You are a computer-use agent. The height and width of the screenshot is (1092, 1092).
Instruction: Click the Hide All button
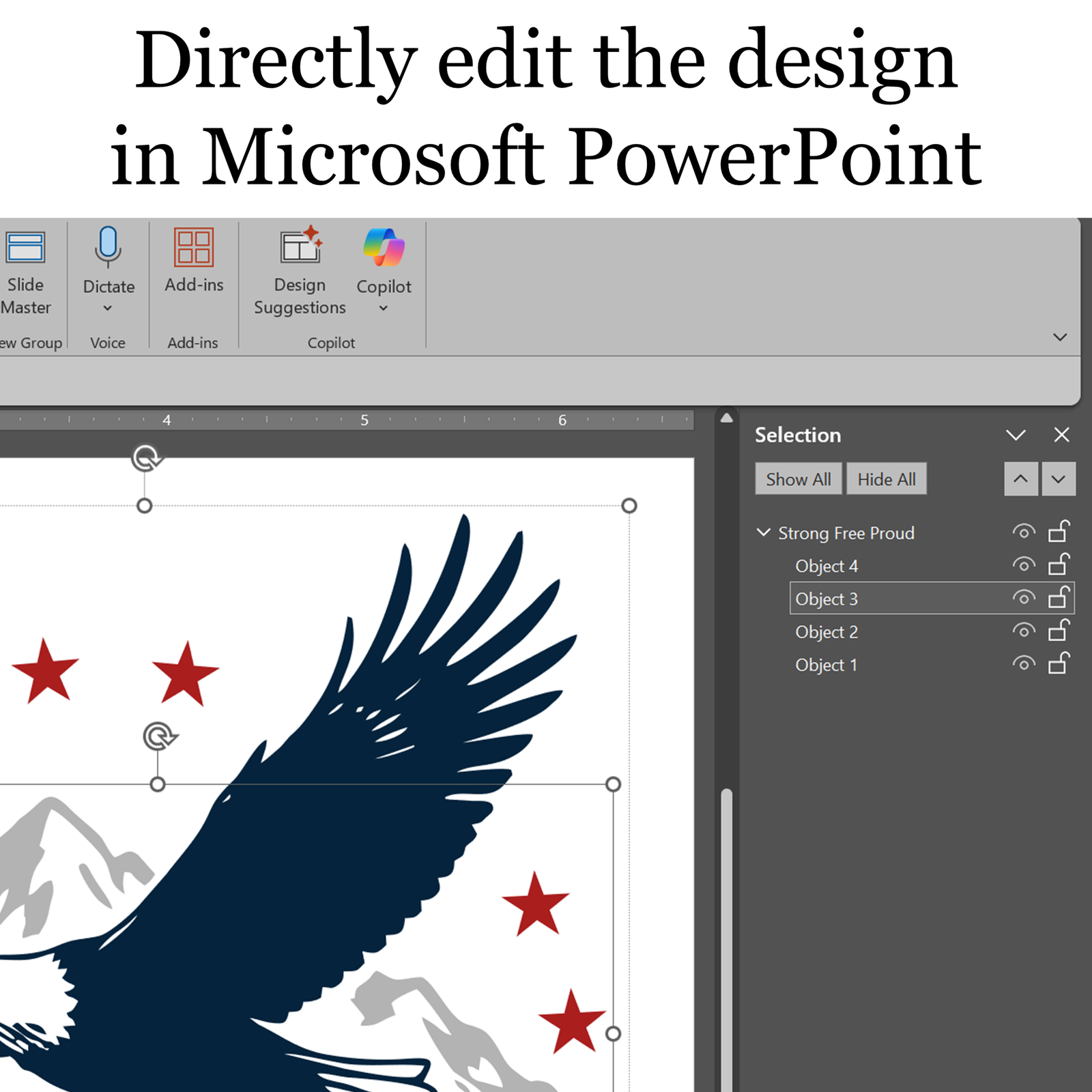[x=887, y=479]
